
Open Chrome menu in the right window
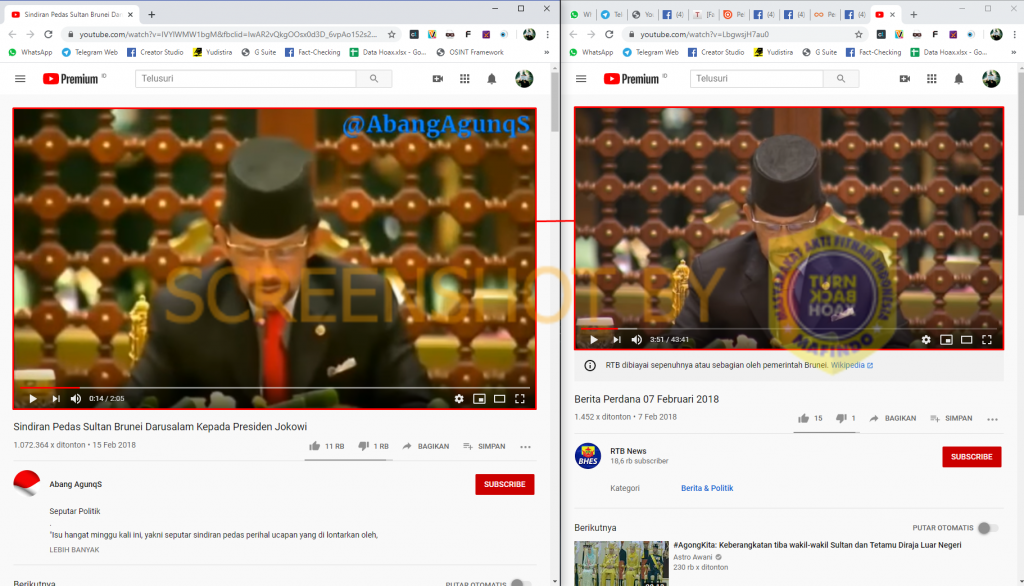coord(1014,34)
